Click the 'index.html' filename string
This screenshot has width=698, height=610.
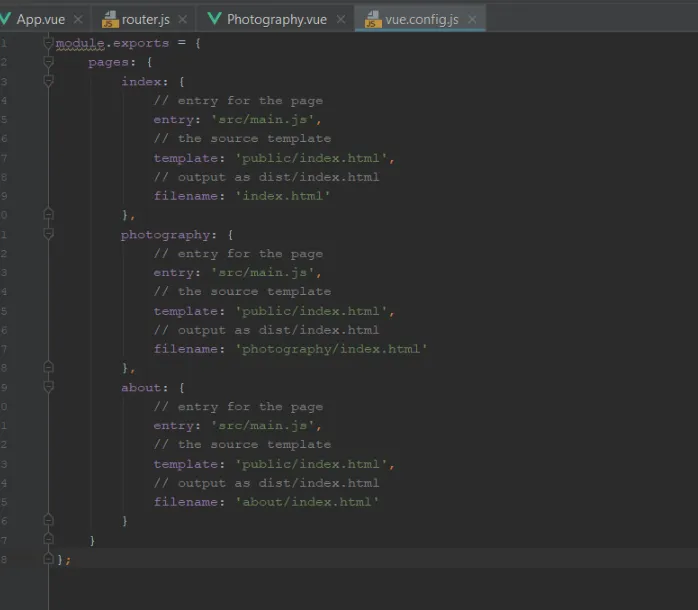point(282,196)
